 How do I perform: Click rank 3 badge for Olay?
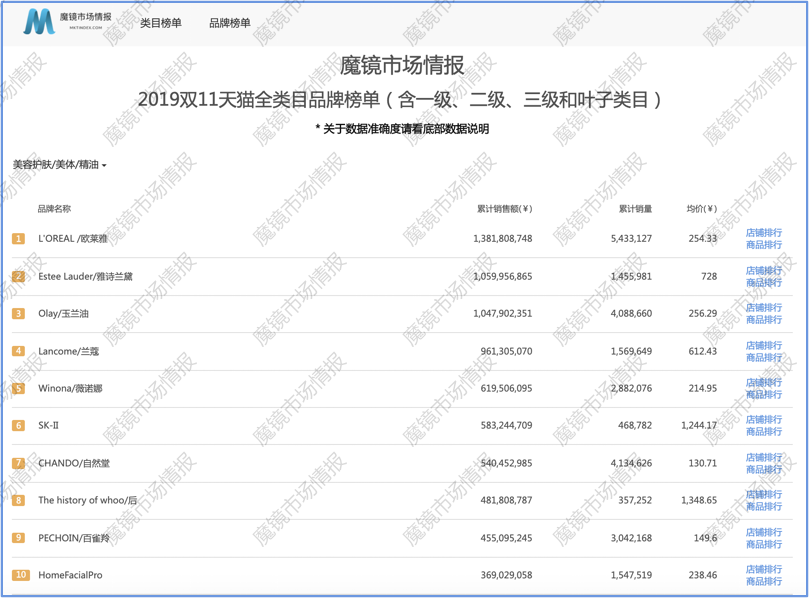[19, 314]
